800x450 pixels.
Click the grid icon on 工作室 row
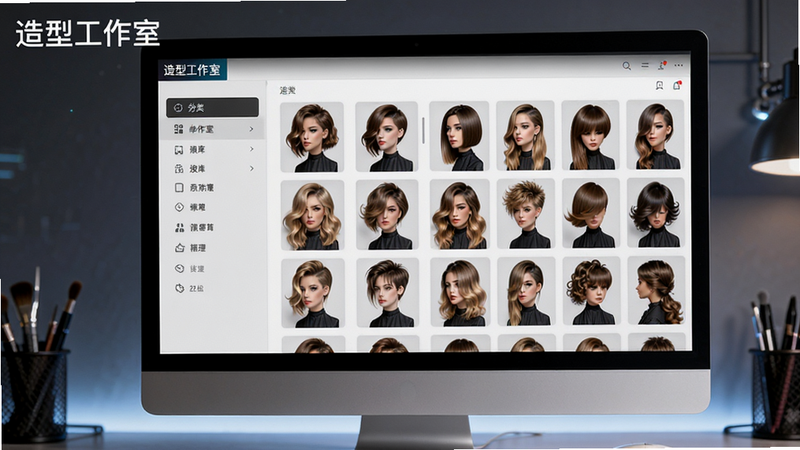point(179,129)
